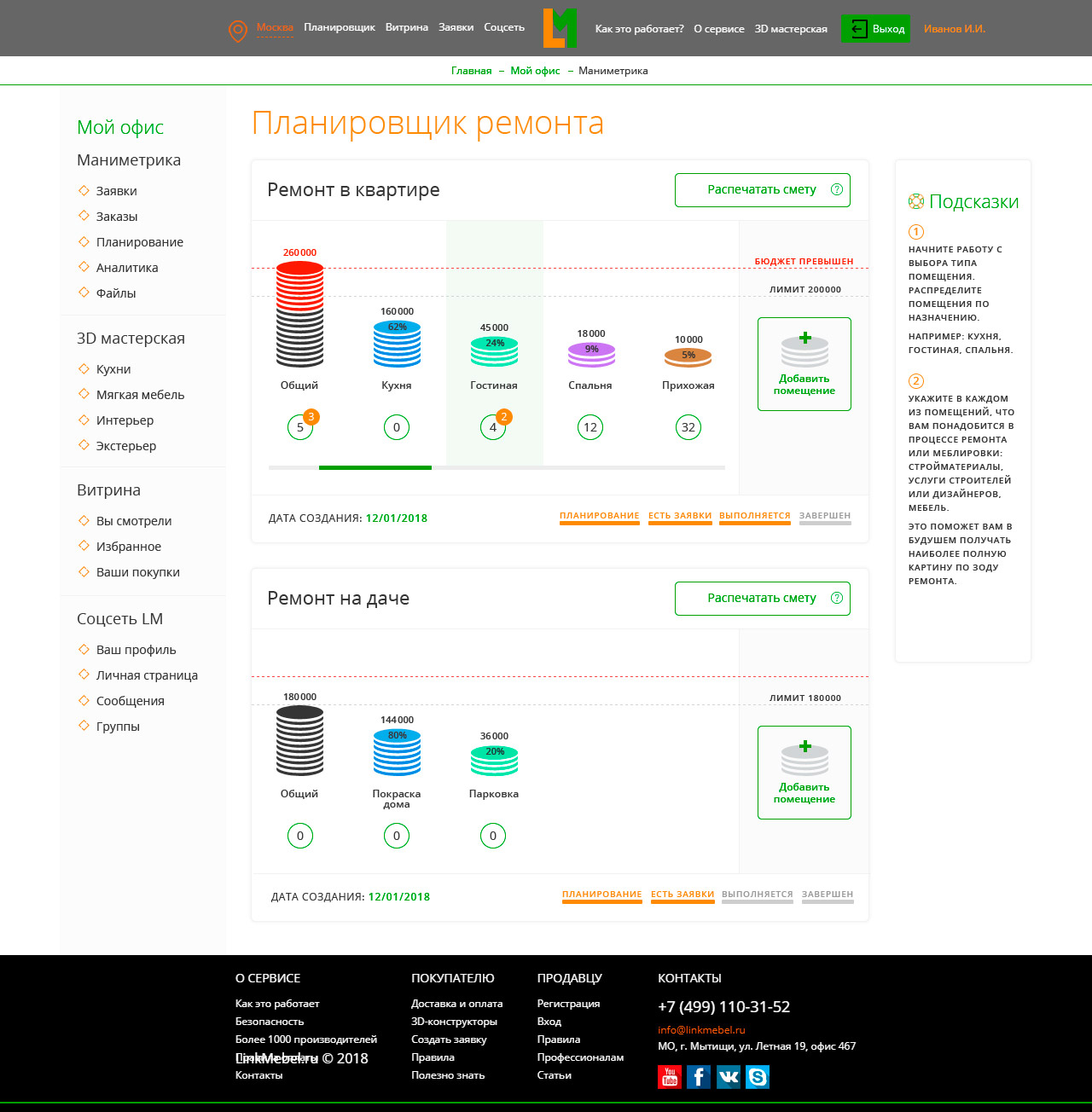The image size is (1092, 1112).
Task: Click the horizontal scrollbar under the rooms
Action: coord(497,467)
